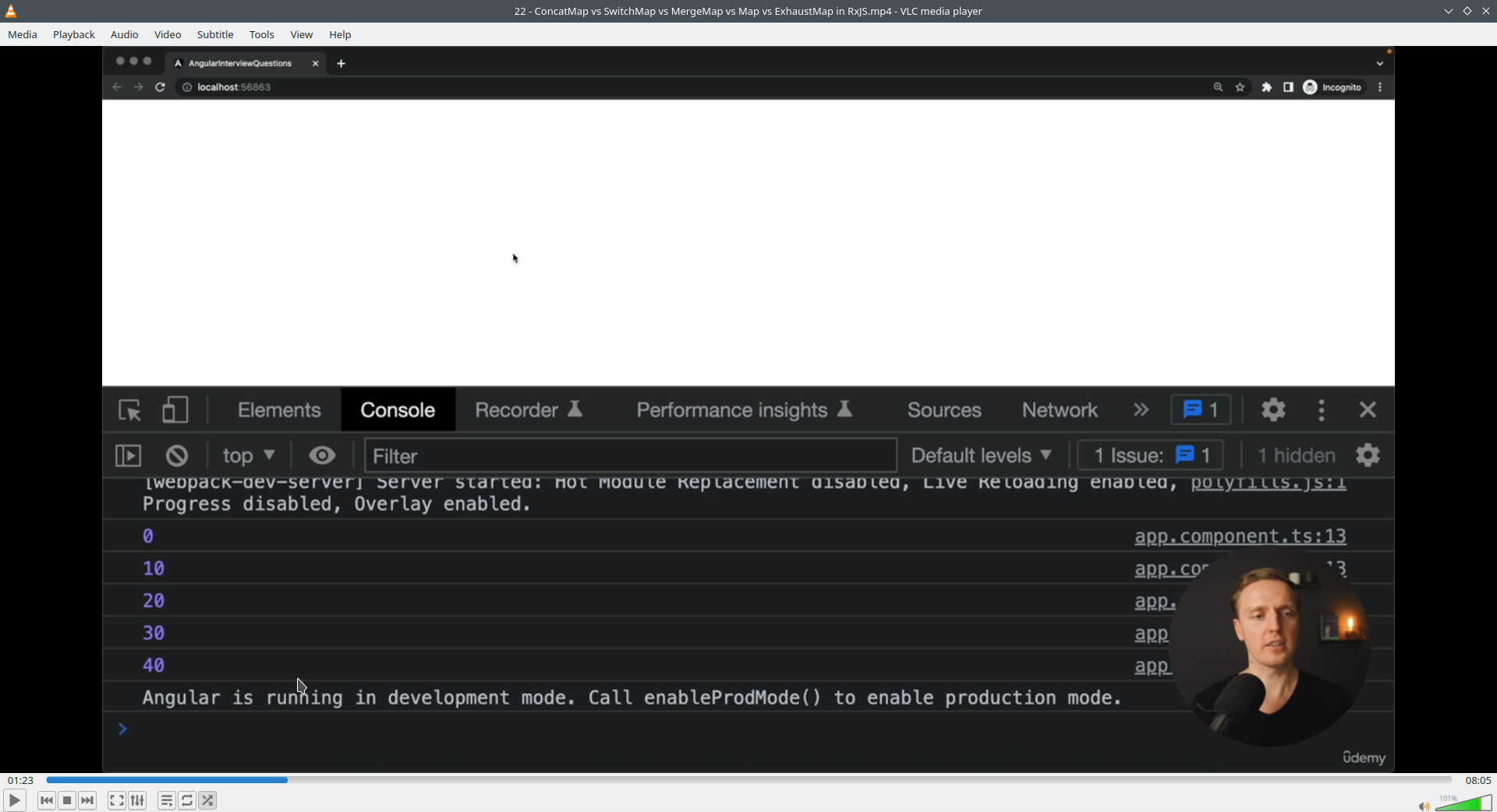This screenshot has height=812, width=1497.
Task: Clear the console
Action: coord(177,456)
